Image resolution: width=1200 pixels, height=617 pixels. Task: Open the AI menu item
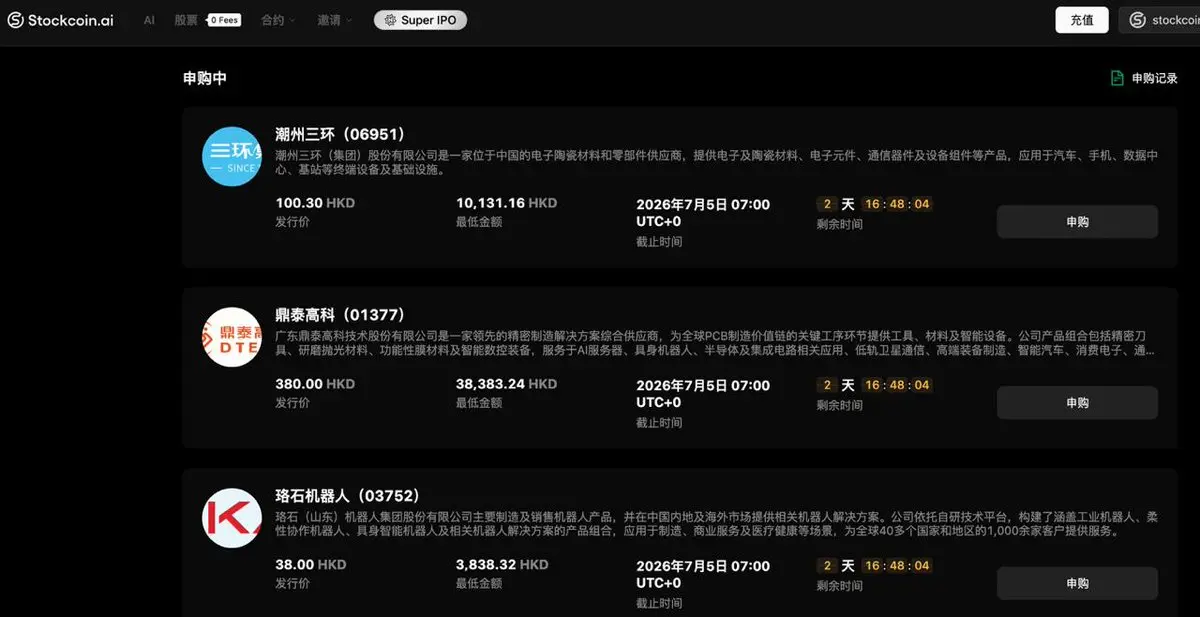(x=149, y=20)
